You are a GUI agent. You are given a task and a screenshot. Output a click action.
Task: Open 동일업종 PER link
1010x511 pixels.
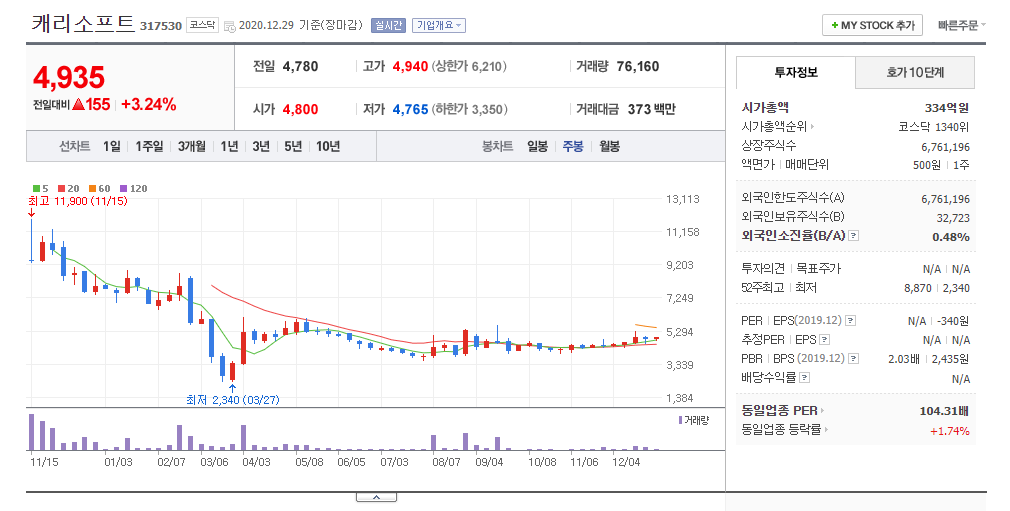coord(783,410)
